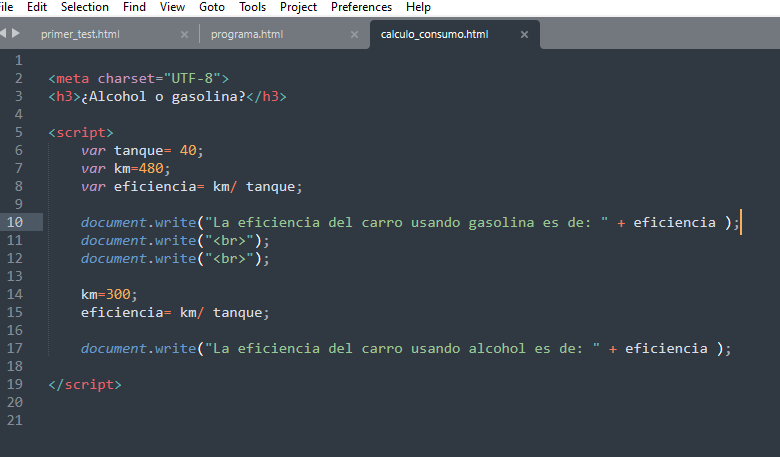The image size is (780, 457).
Task: Open the Preferences menu
Action: coord(361,7)
